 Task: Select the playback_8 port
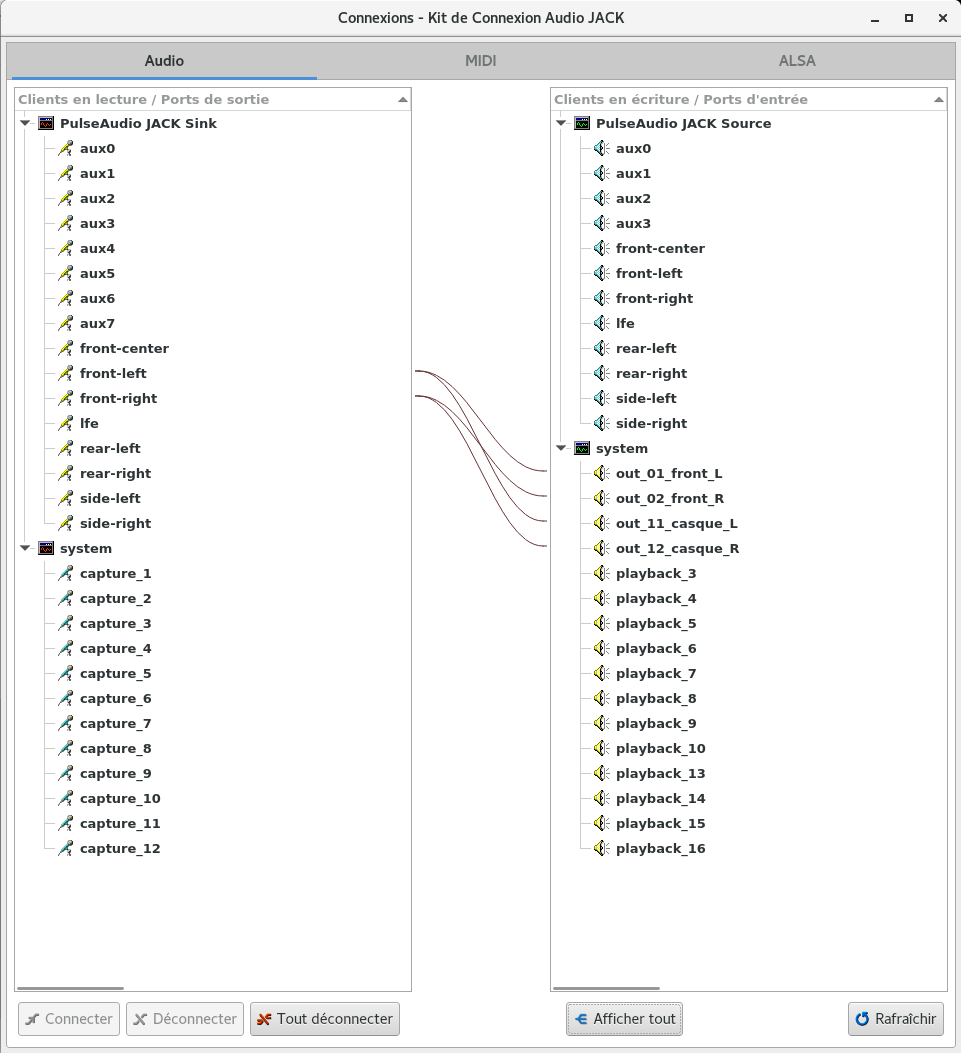[656, 698]
